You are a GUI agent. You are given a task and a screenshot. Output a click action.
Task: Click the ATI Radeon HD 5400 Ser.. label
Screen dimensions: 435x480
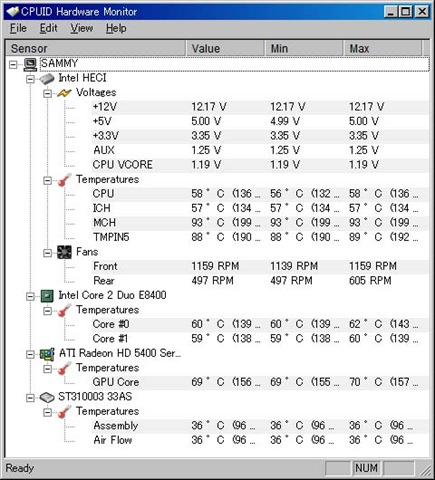120,353
